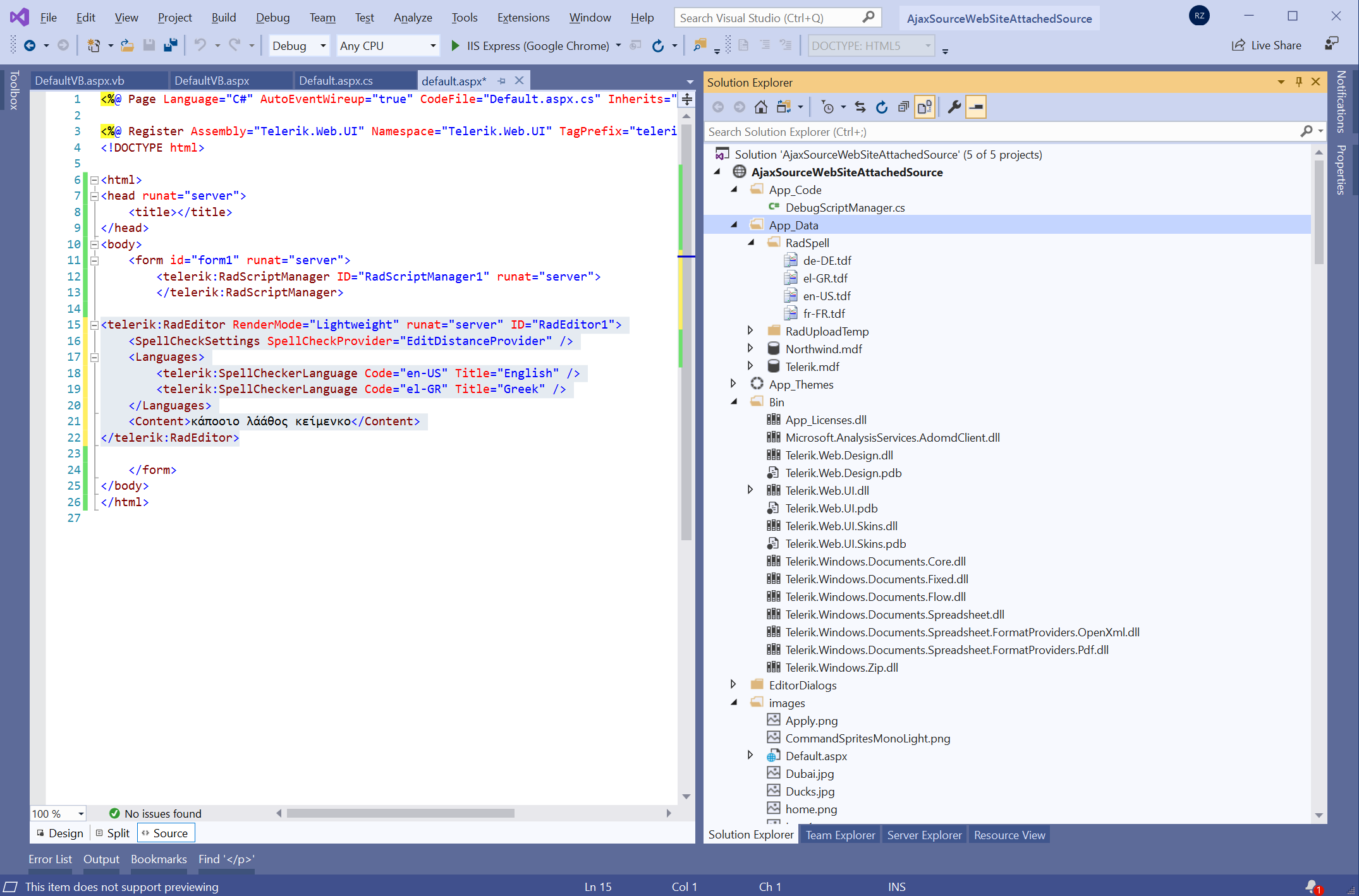Open the Error List panel
Image resolution: width=1359 pixels, height=896 pixels.
pyautogui.click(x=50, y=859)
